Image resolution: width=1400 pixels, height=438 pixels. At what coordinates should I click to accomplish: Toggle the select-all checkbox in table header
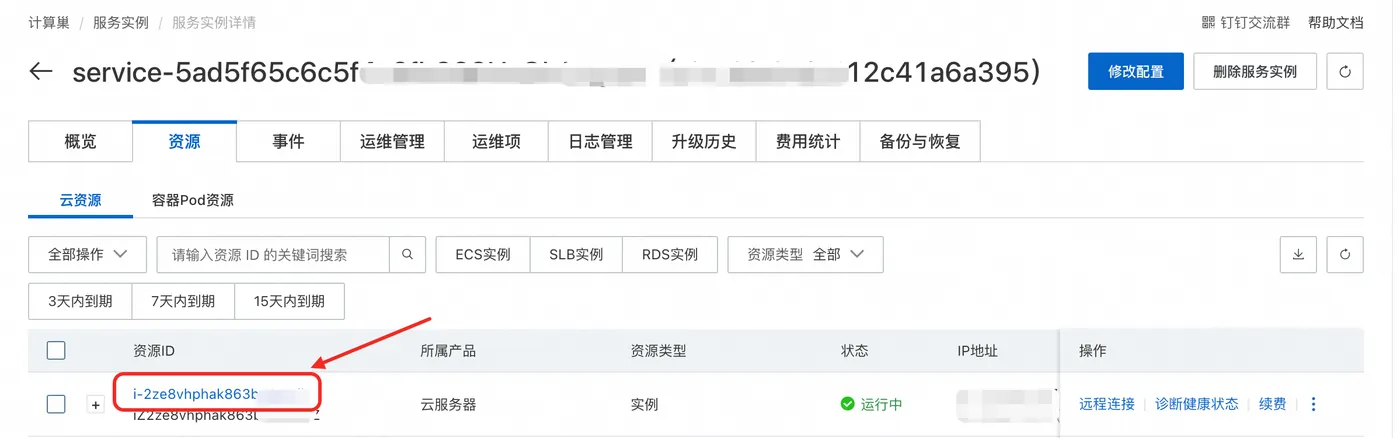[x=56, y=350]
